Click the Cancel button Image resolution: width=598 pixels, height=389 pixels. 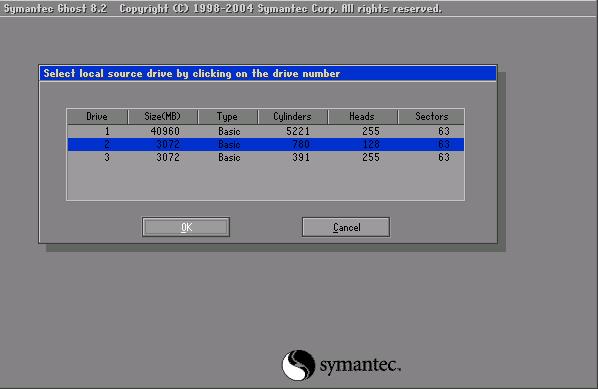click(x=346, y=227)
